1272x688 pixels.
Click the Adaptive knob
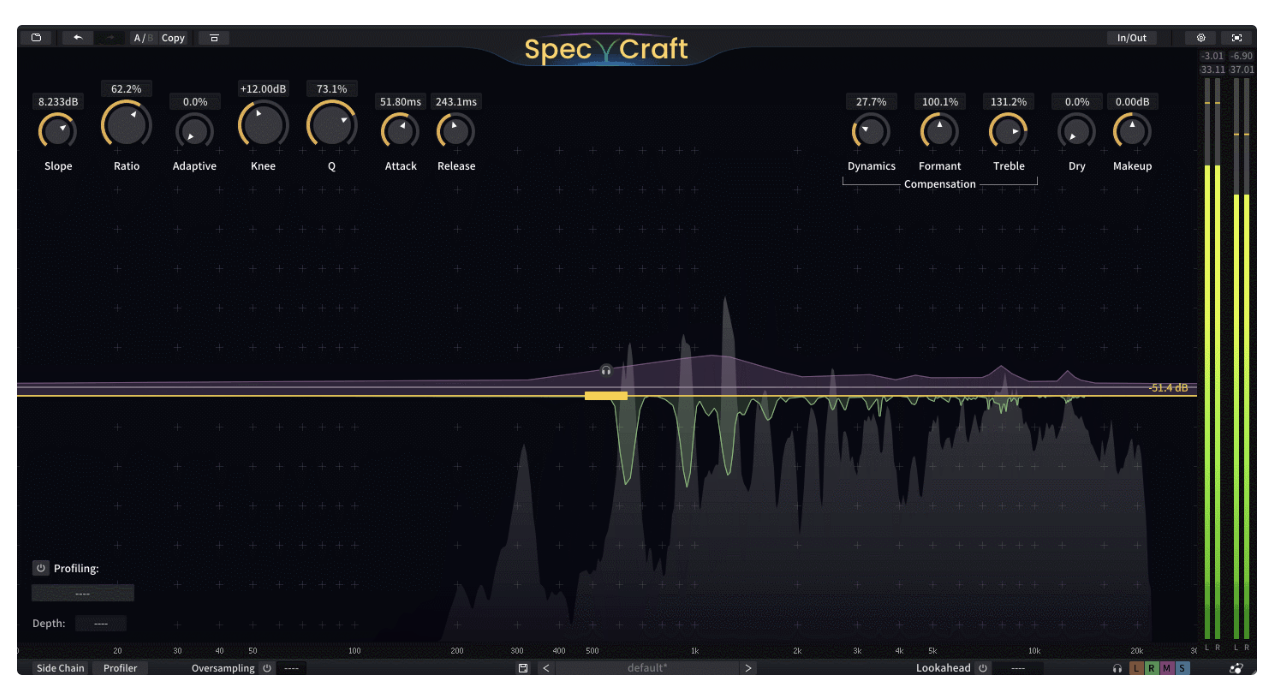click(194, 131)
